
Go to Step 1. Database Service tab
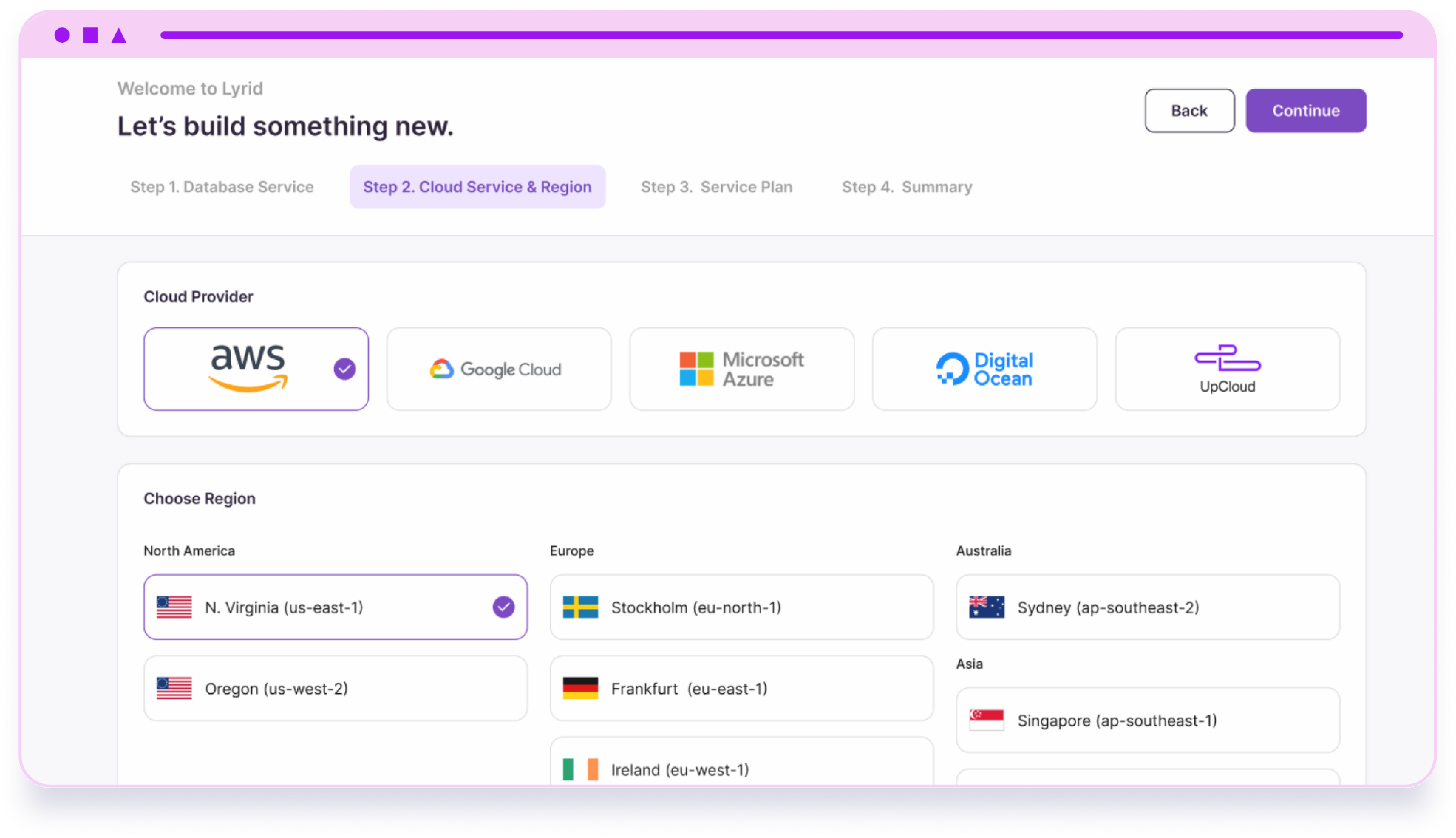[222, 187]
